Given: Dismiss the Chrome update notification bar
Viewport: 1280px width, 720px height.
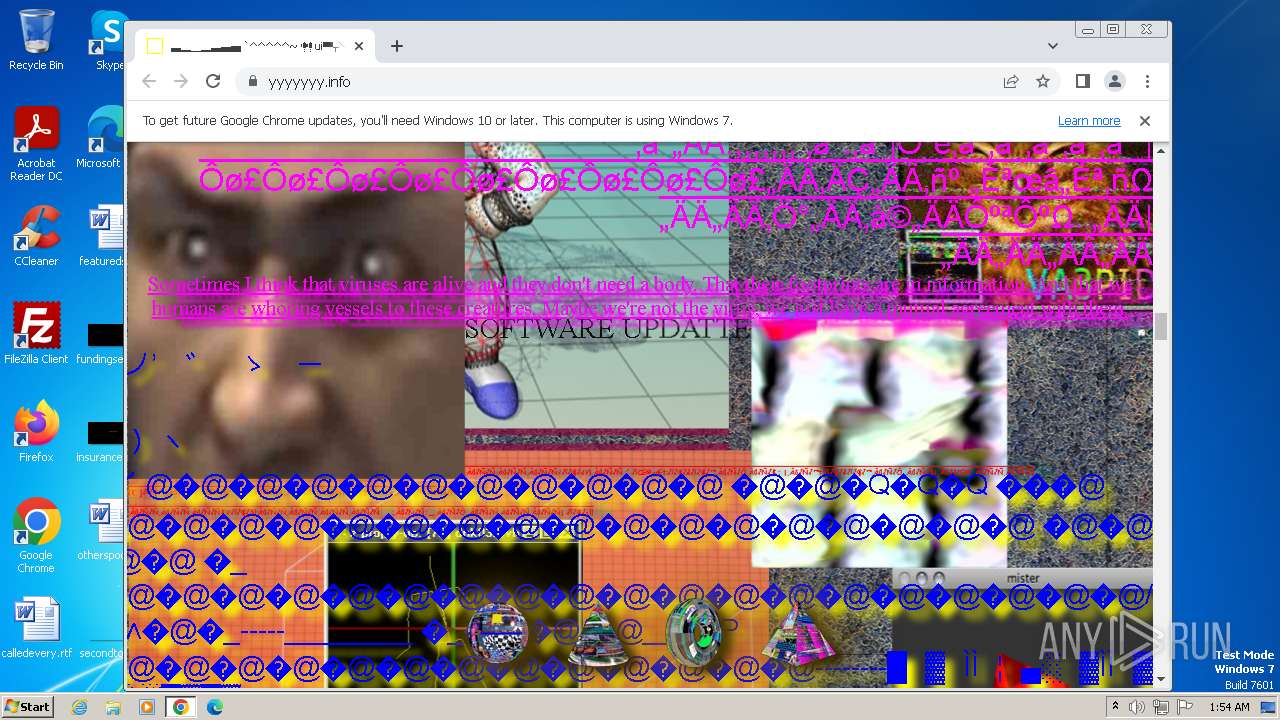Looking at the screenshot, I should [x=1145, y=121].
